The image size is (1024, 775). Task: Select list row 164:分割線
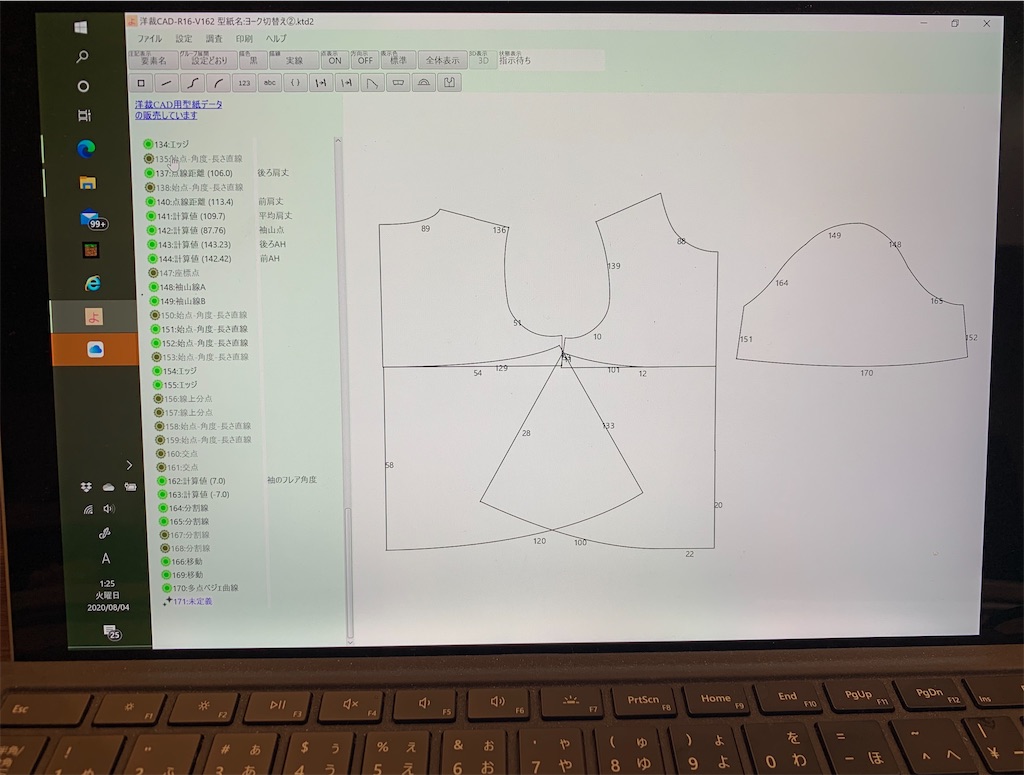(x=184, y=508)
